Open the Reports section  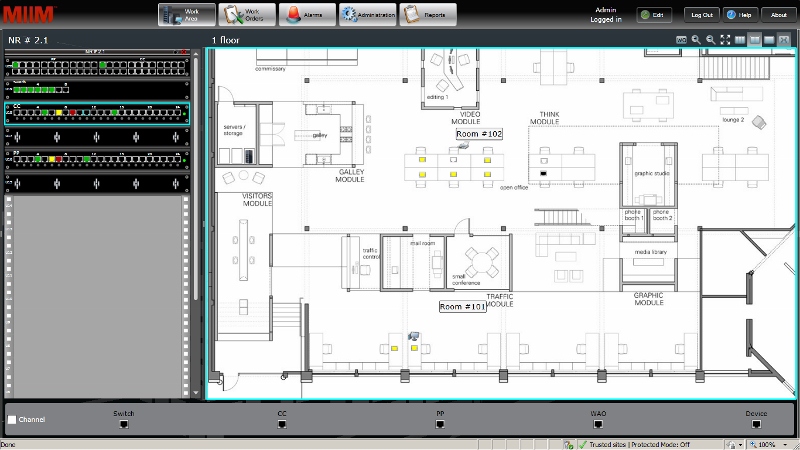428,15
